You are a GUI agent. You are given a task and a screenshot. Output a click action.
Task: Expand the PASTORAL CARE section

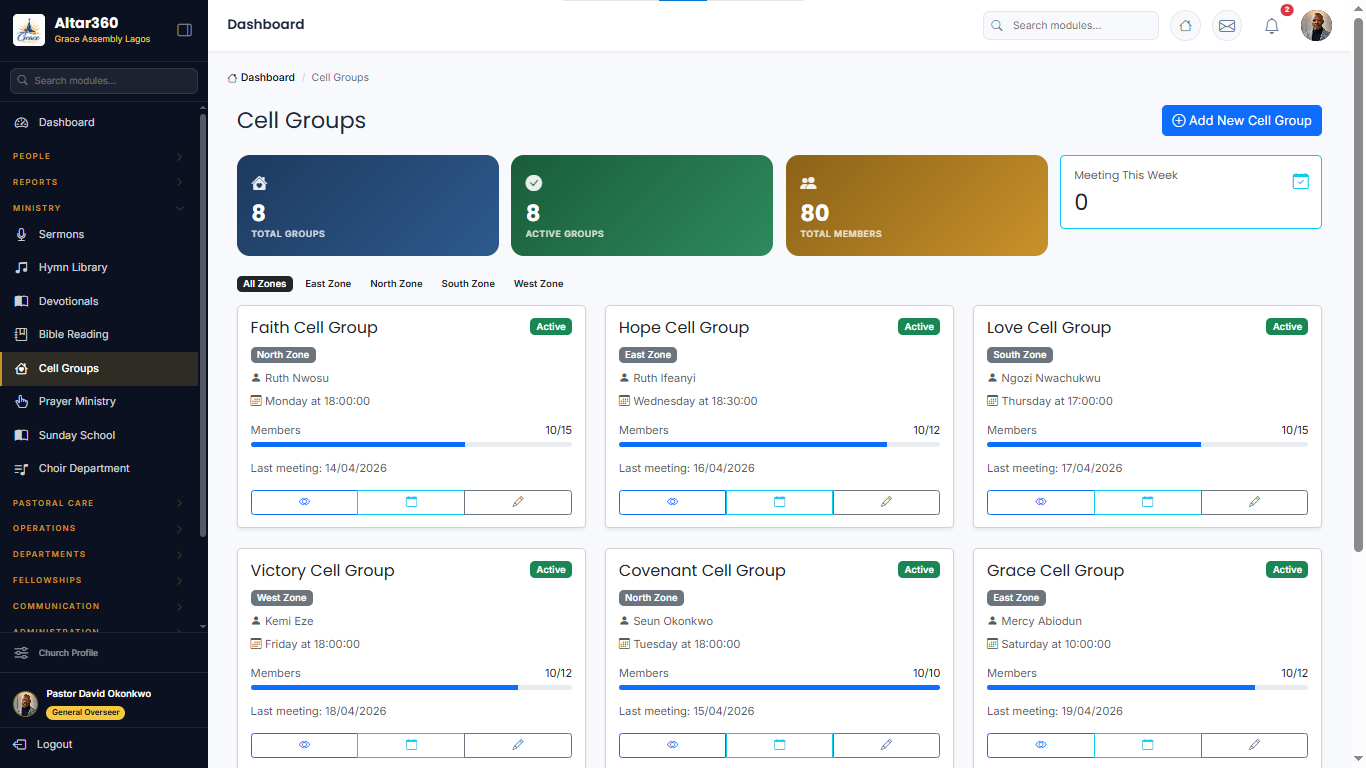click(x=99, y=503)
